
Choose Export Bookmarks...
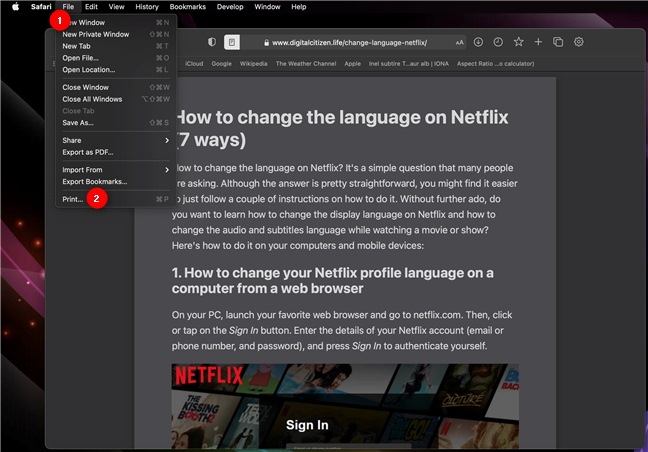tap(116, 182)
